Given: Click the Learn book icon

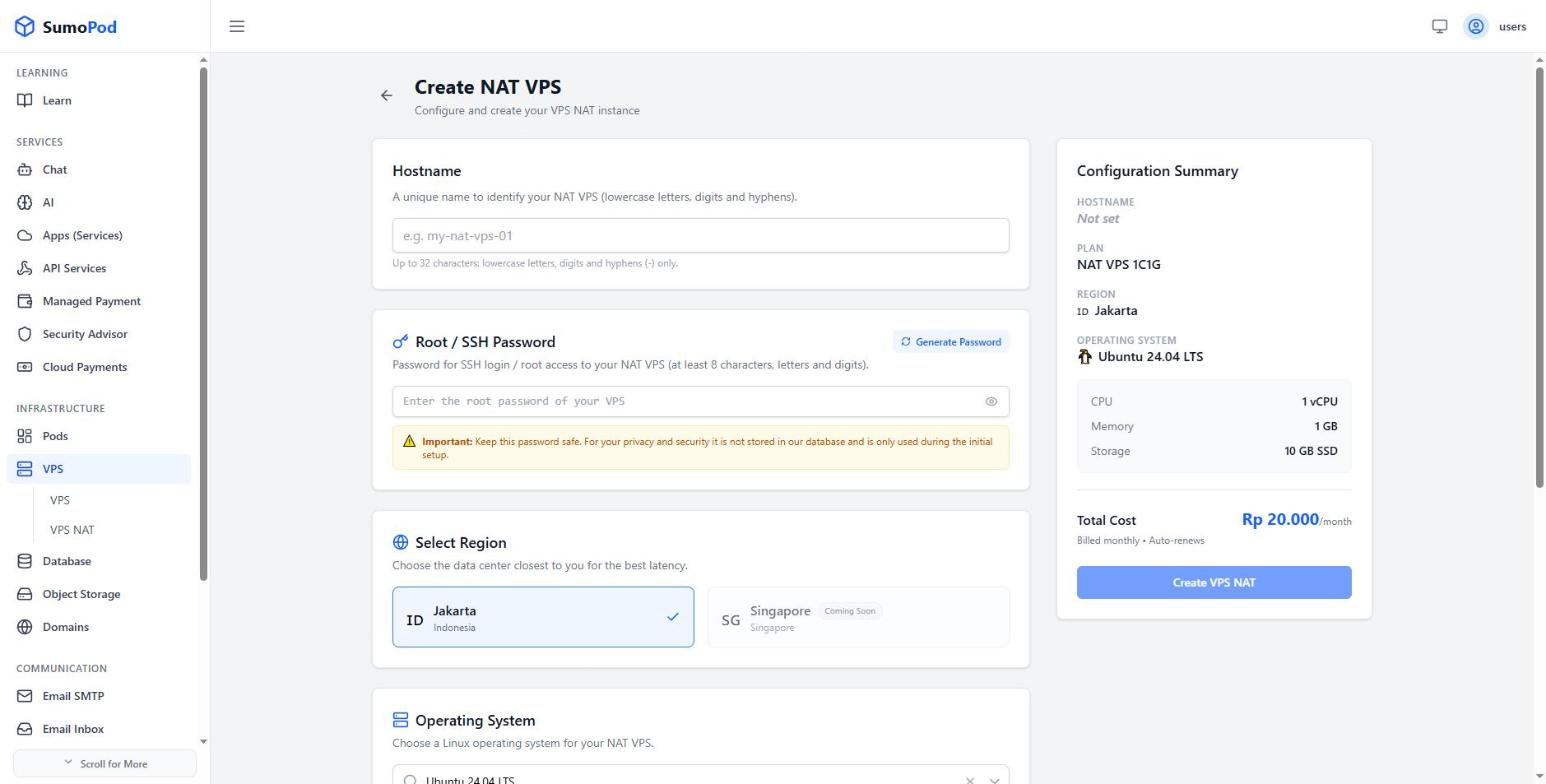Looking at the screenshot, I should pos(25,100).
